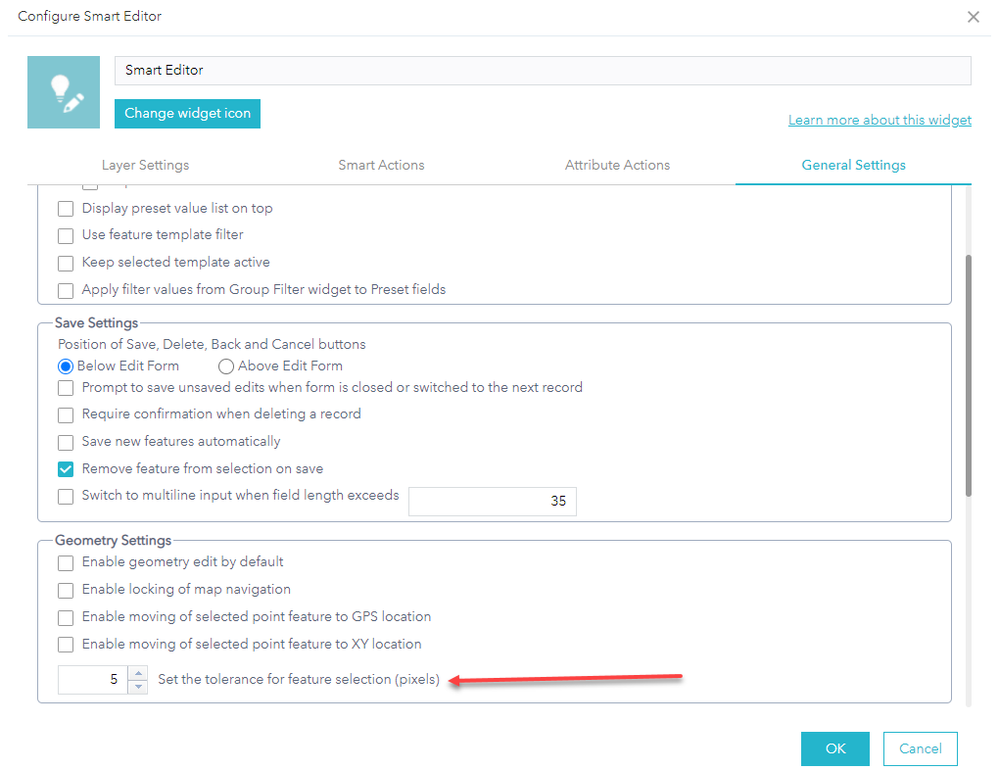
Task: Enable moving point feature to GPS location
Action: point(66,618)
